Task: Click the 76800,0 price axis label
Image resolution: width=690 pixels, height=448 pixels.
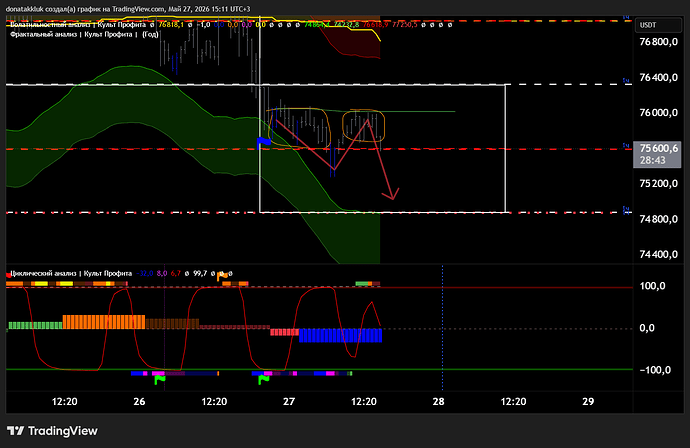Action: pyautogui.click(x=658, y=42)
